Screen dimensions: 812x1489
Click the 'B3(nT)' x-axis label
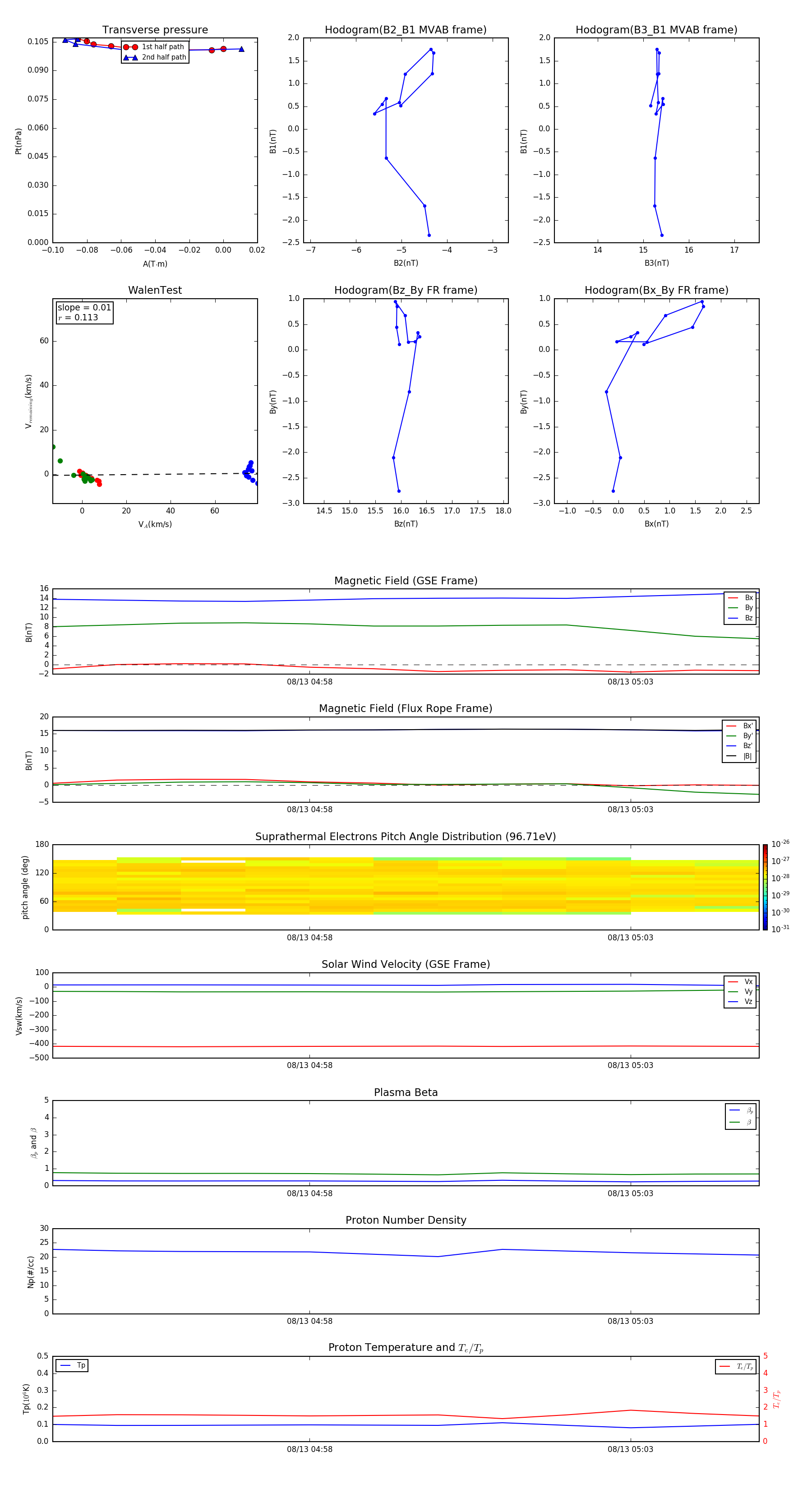click(x=656, y=263)
